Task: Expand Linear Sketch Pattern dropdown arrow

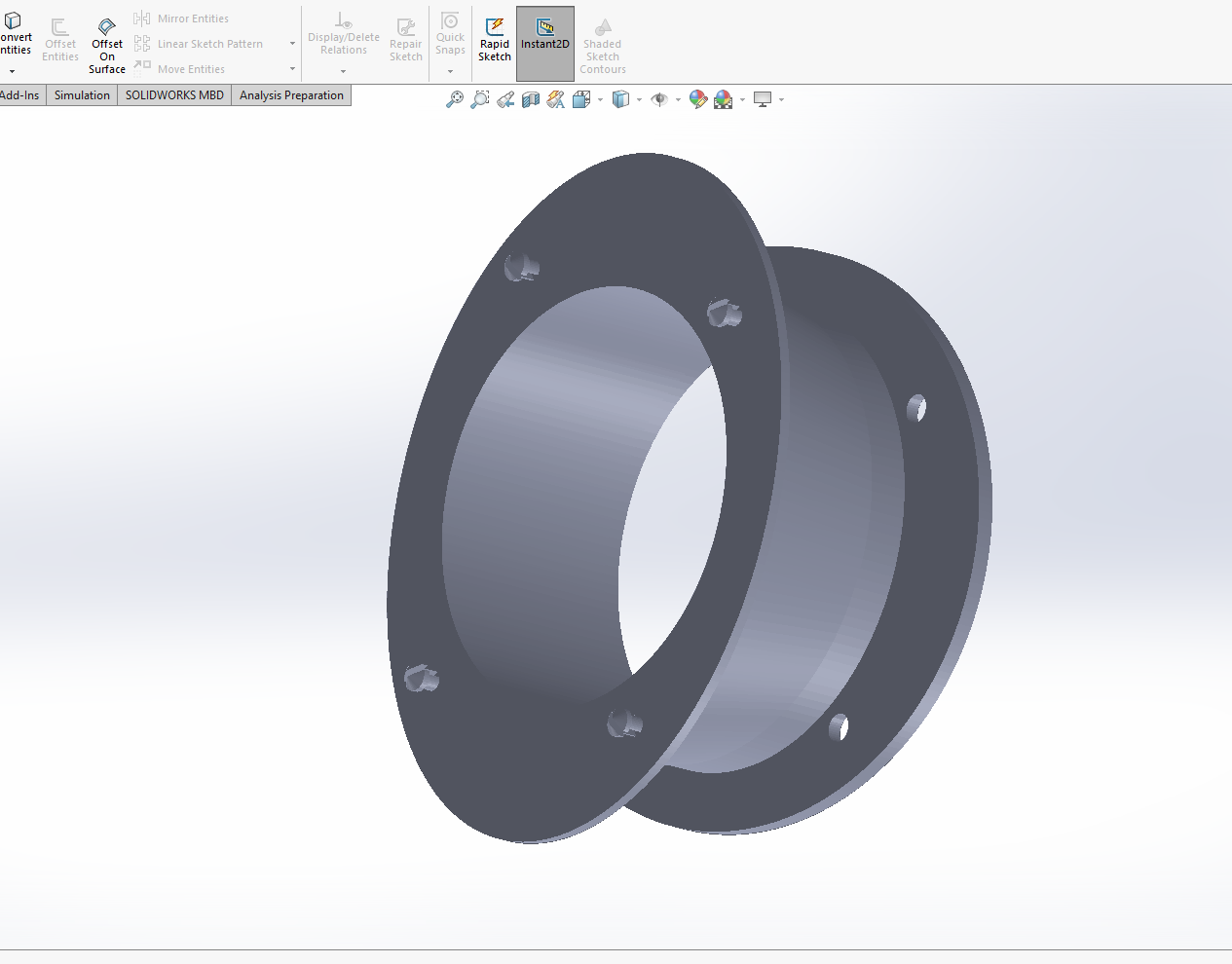Action: pos(292,44)
